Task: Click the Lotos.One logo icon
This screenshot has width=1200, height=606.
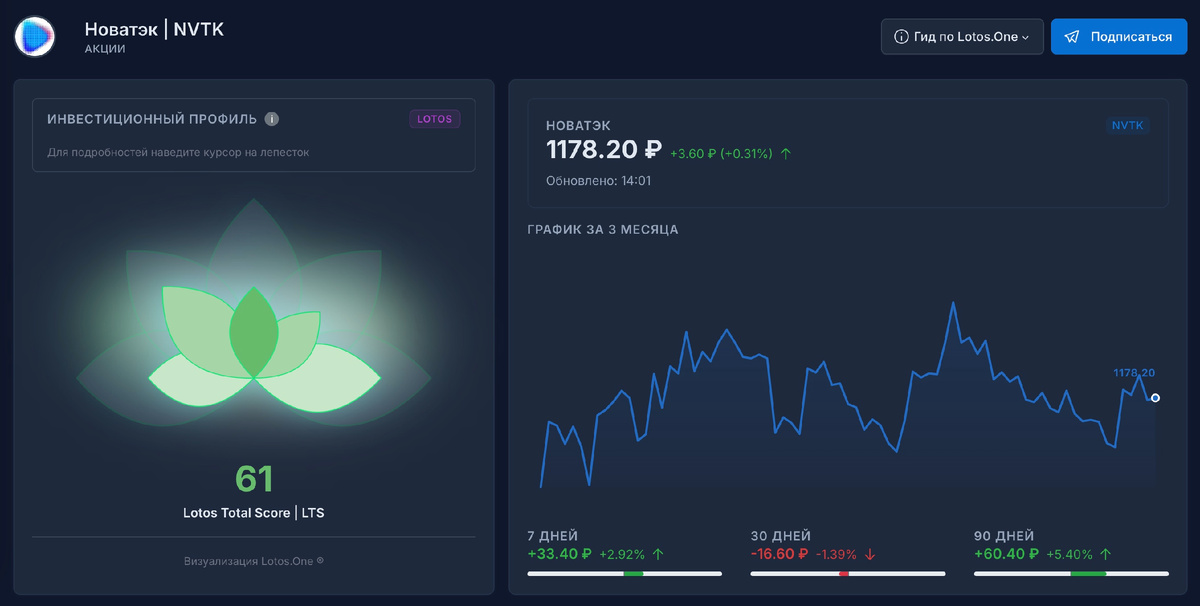Action: (34, 36)
